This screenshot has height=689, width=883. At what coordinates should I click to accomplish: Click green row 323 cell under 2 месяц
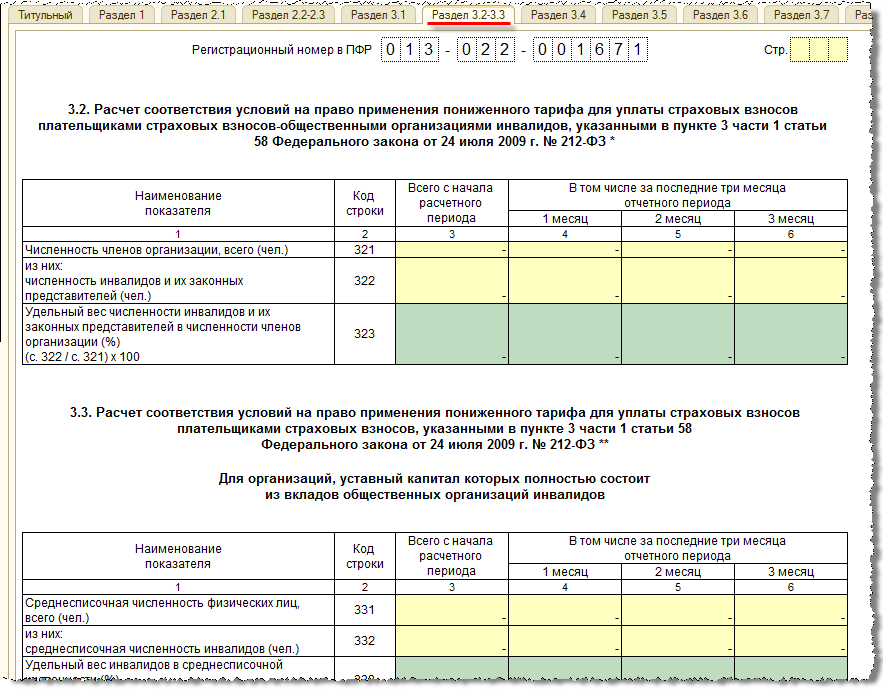click(678, 334)
